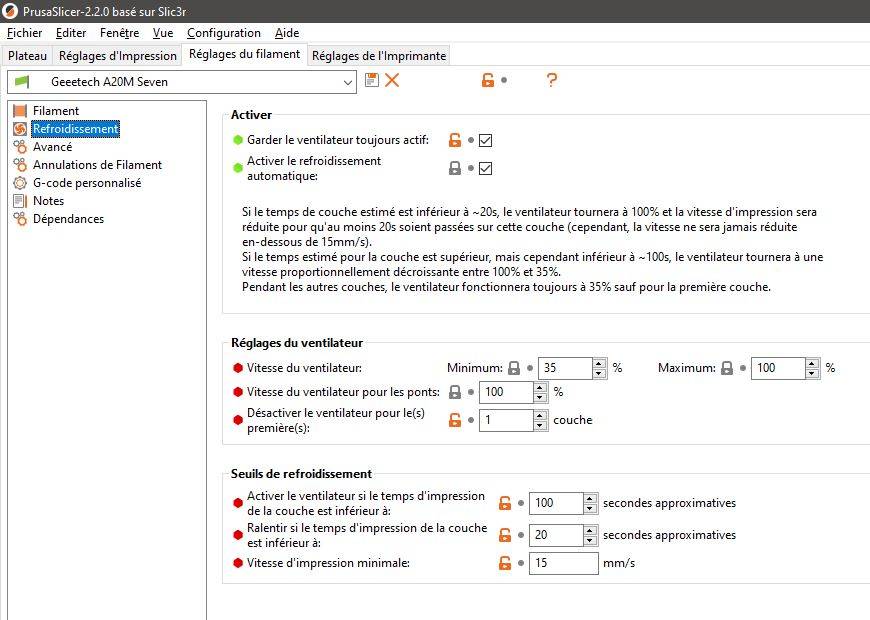Click orange lock for Désactiver le ventilateur première(s)
Screen dimensions: 870x620
click(x=455, y=420)
